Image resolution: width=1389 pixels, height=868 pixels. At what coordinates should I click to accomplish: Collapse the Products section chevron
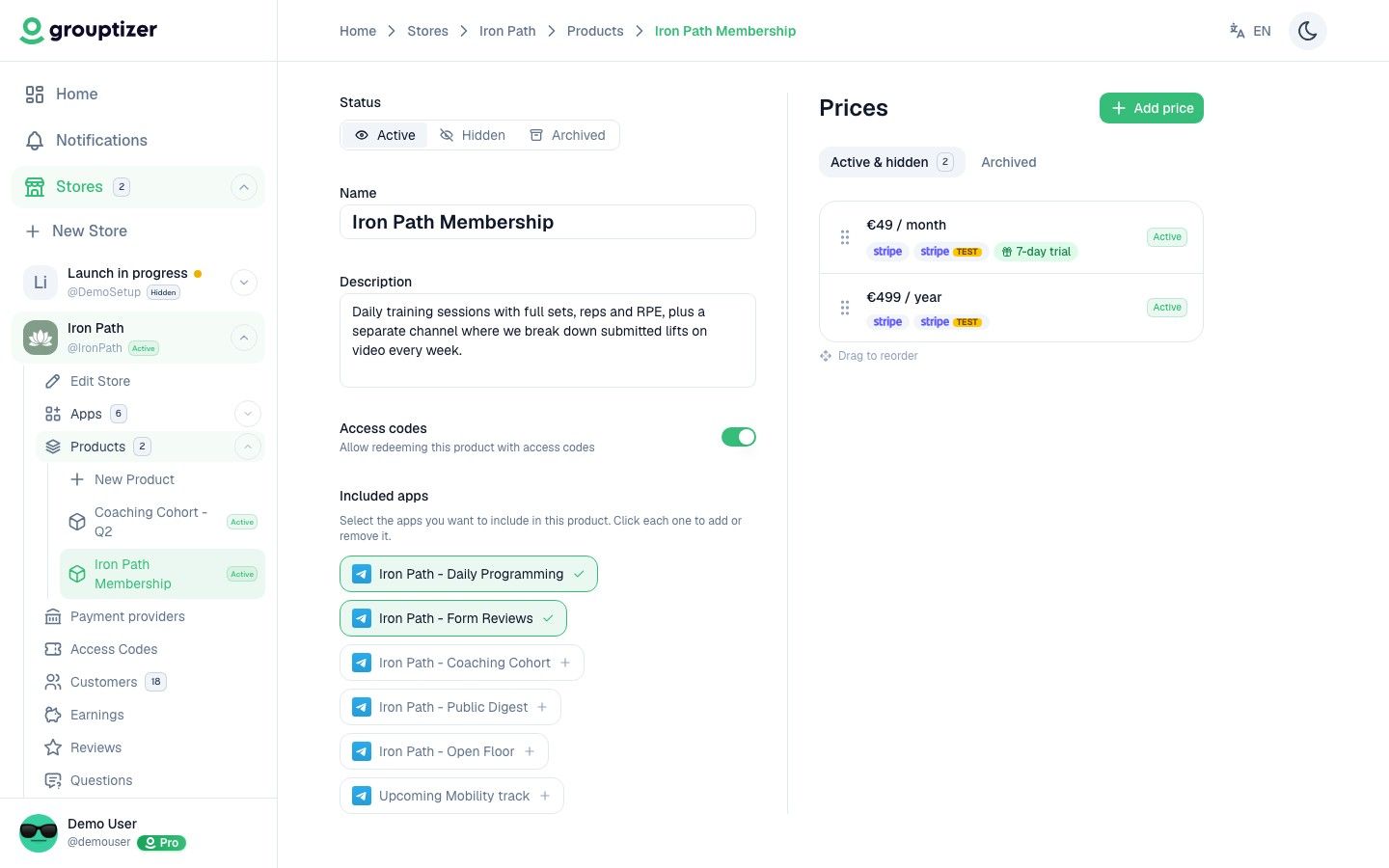click(x=248, y=447)
